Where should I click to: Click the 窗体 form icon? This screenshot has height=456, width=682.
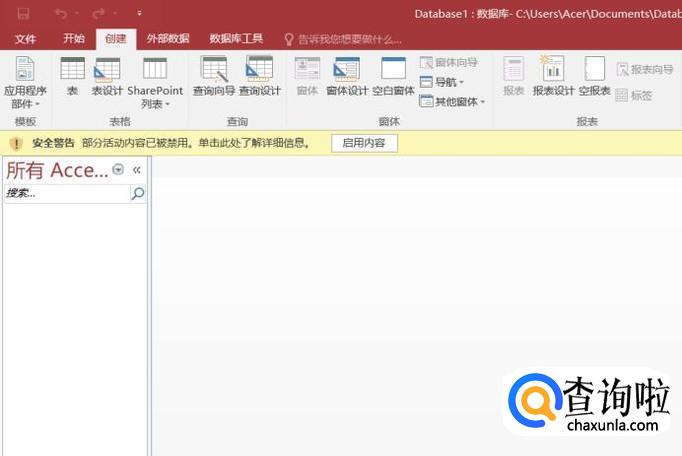coord(307,76)
